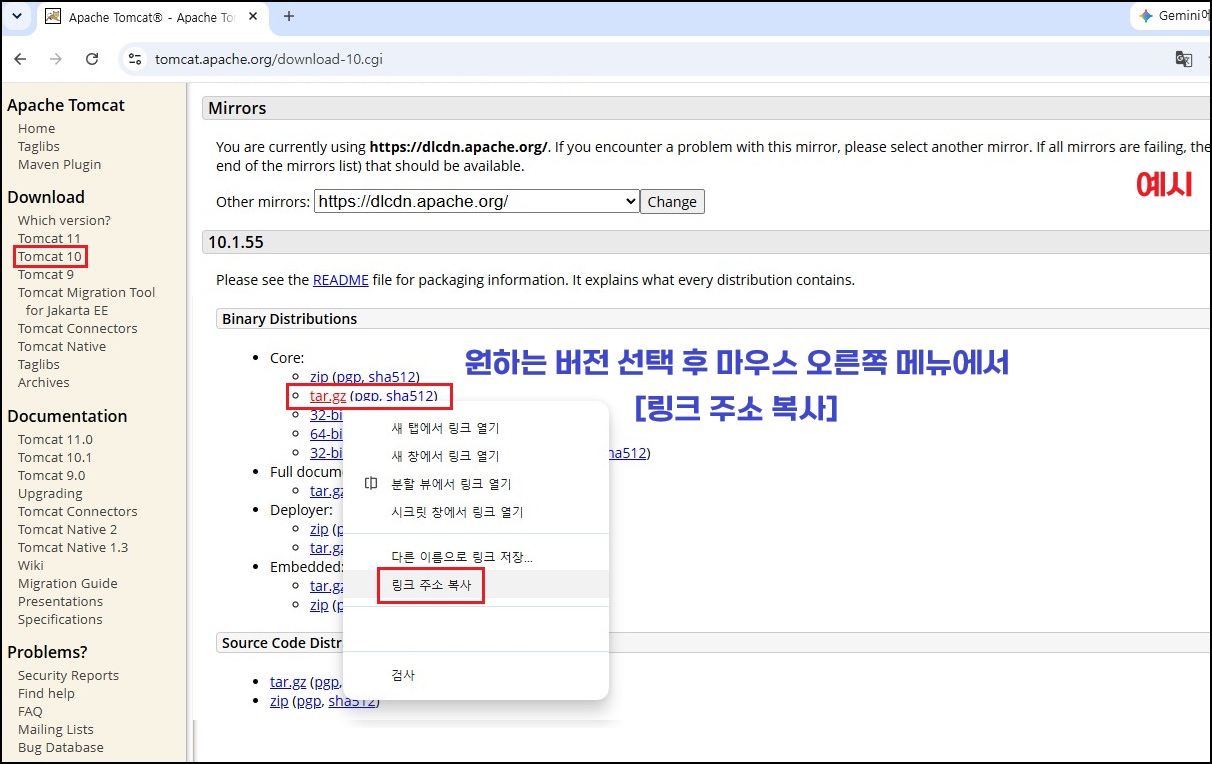Open Find help sidebar link
This screenshot has height=764, width=1212.
point(46,693)
